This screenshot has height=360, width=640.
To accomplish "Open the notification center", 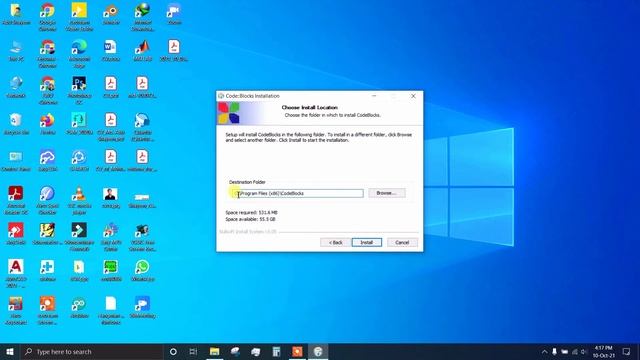I will tap(627, 351).
